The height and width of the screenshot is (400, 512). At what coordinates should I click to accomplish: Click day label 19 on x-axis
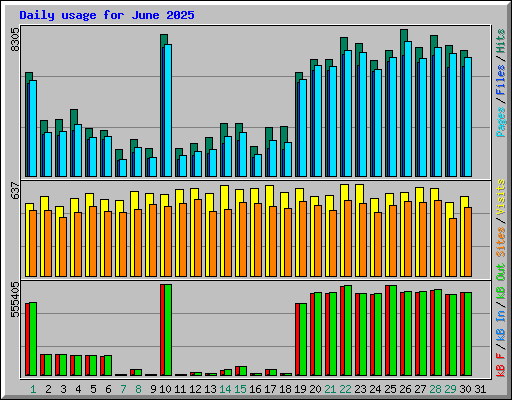pos(300,389)
